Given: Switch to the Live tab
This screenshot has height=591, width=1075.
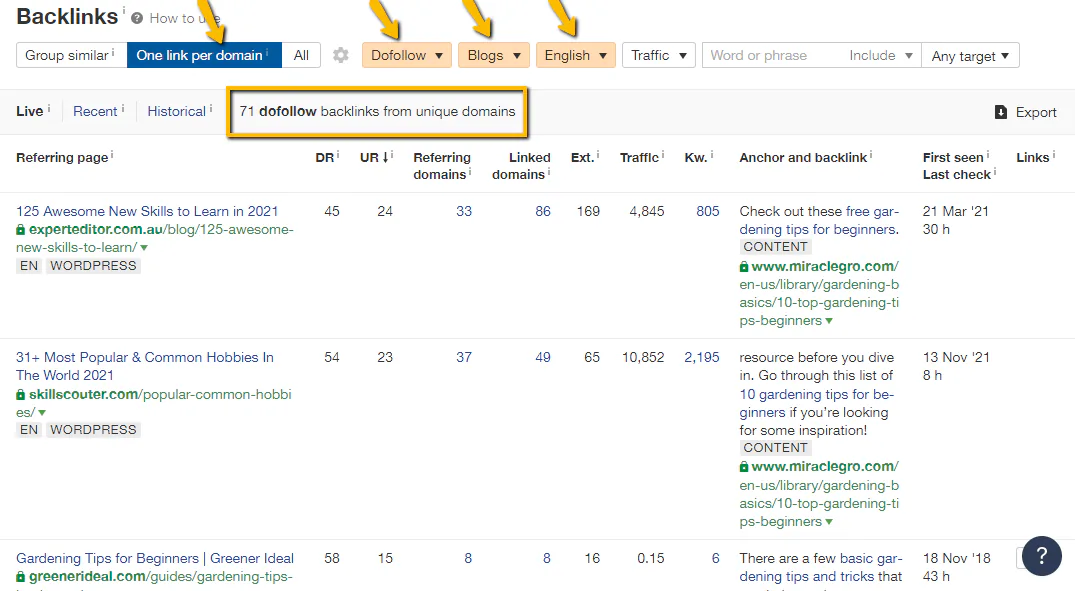Looking at the screenshot, I should (x=29, y=111).
